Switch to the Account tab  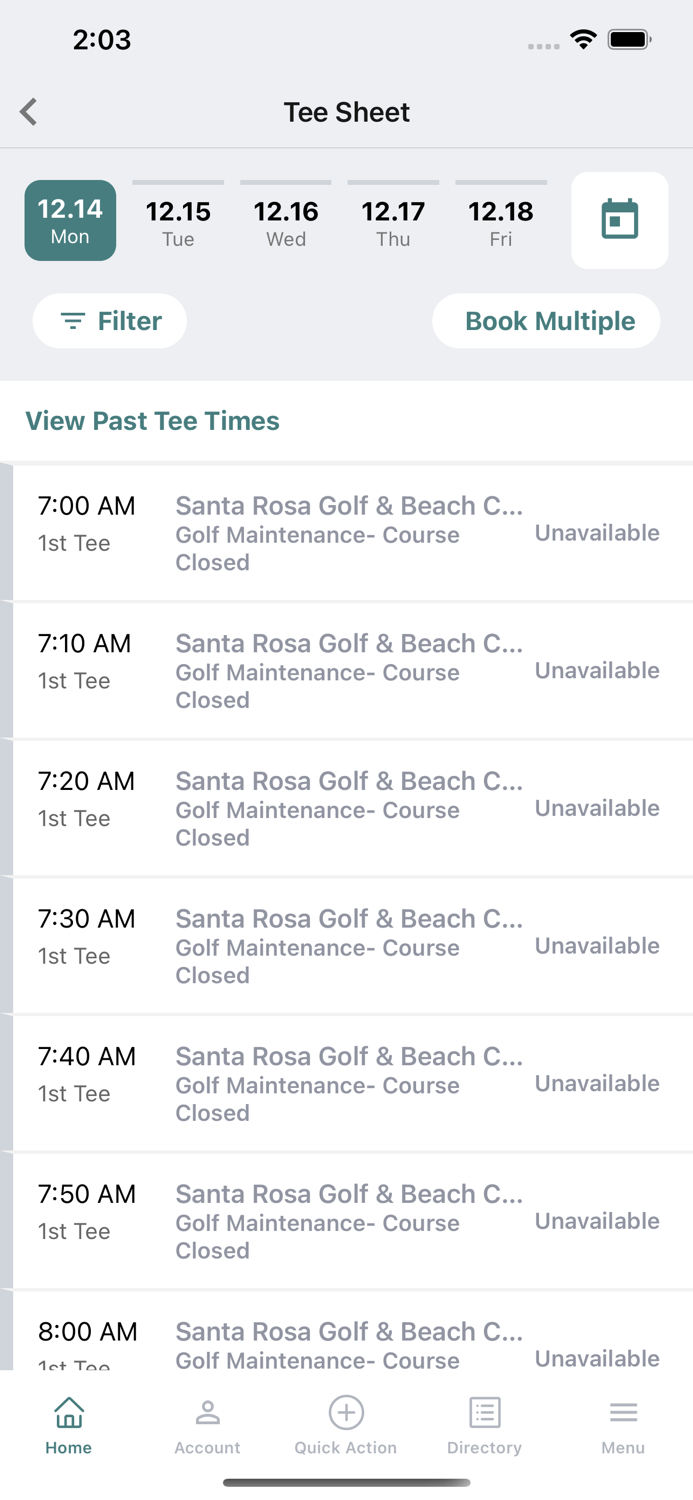(207, 1423)
